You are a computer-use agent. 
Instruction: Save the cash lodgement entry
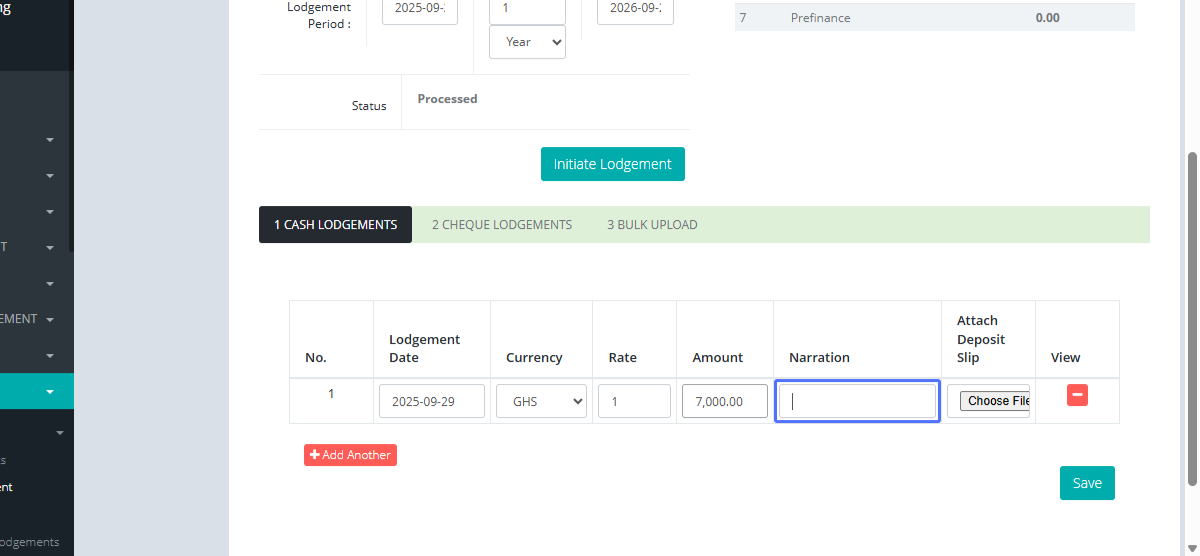coord(1086,483)
